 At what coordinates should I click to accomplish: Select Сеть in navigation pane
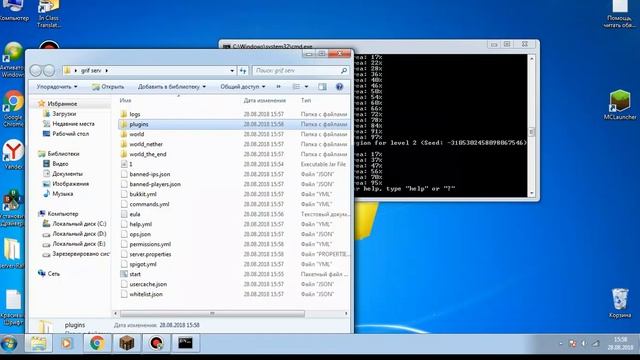pos(53,274)
